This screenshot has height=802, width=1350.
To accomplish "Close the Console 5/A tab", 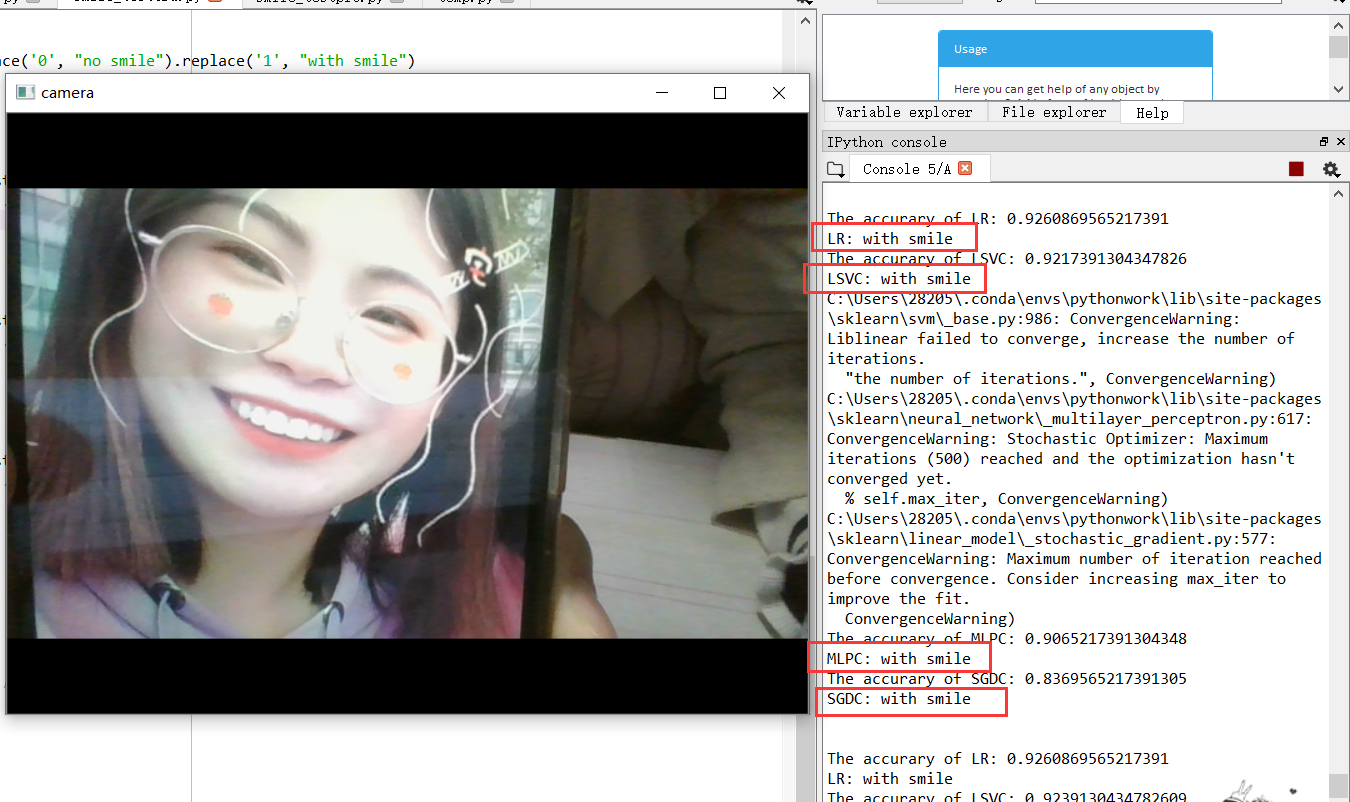I will pyautogui.click(x=965, y=168).
